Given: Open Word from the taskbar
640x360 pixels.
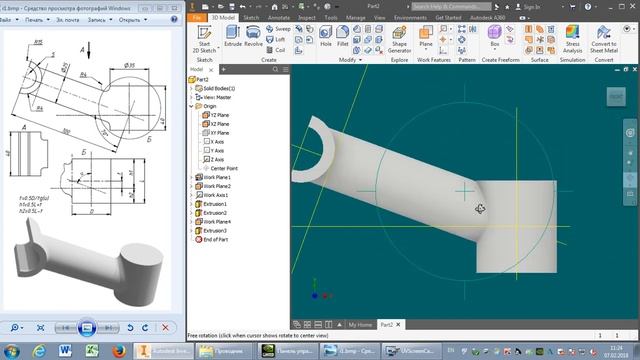Looking at the screenshot, I should coord(65,351).
